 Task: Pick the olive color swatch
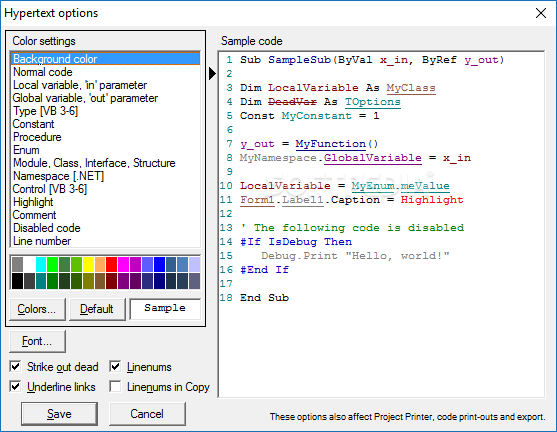(x=88, y=281)
